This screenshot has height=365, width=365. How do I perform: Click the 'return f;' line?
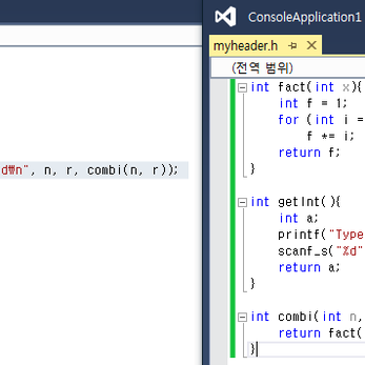[309, 153]
